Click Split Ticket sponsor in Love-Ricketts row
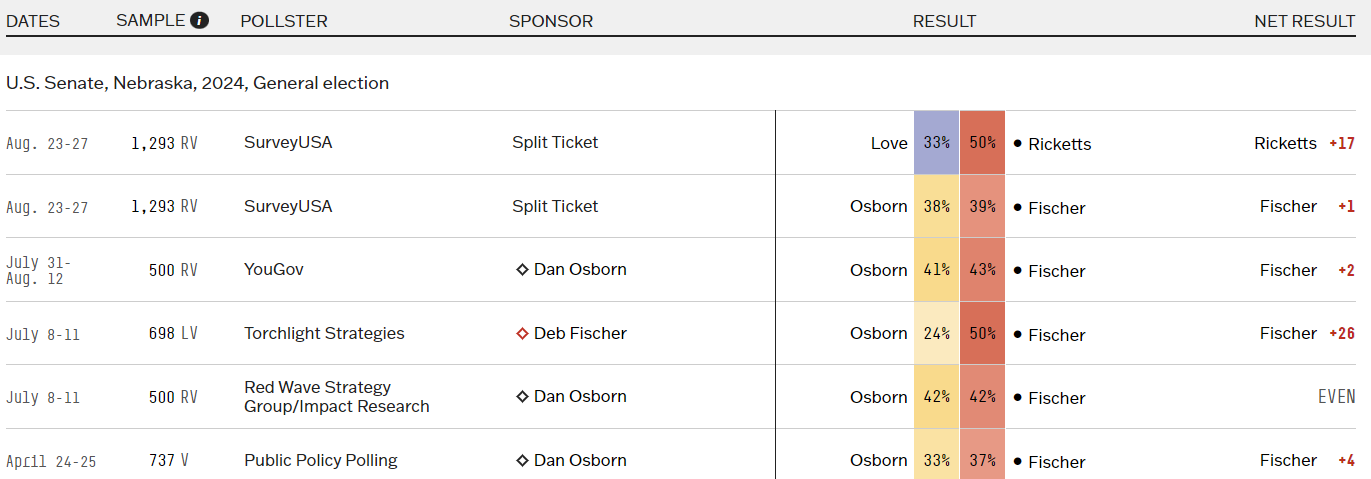The height and width of the screenshot is (479, 1371). (555, 142)
